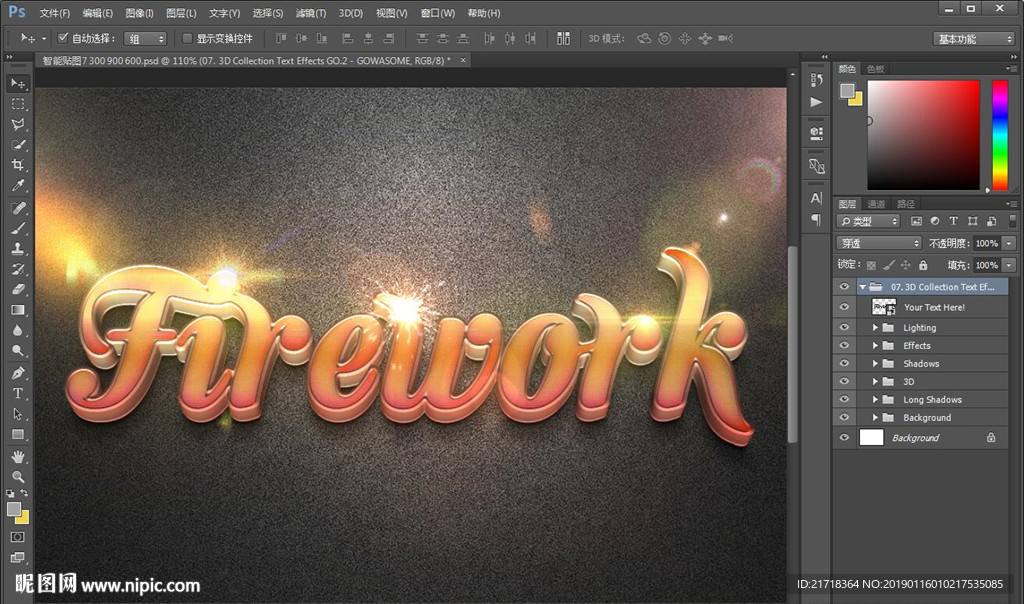1024x604 pixels.
Task: Expand the Effects layer group
Action: tap(875, 346)
